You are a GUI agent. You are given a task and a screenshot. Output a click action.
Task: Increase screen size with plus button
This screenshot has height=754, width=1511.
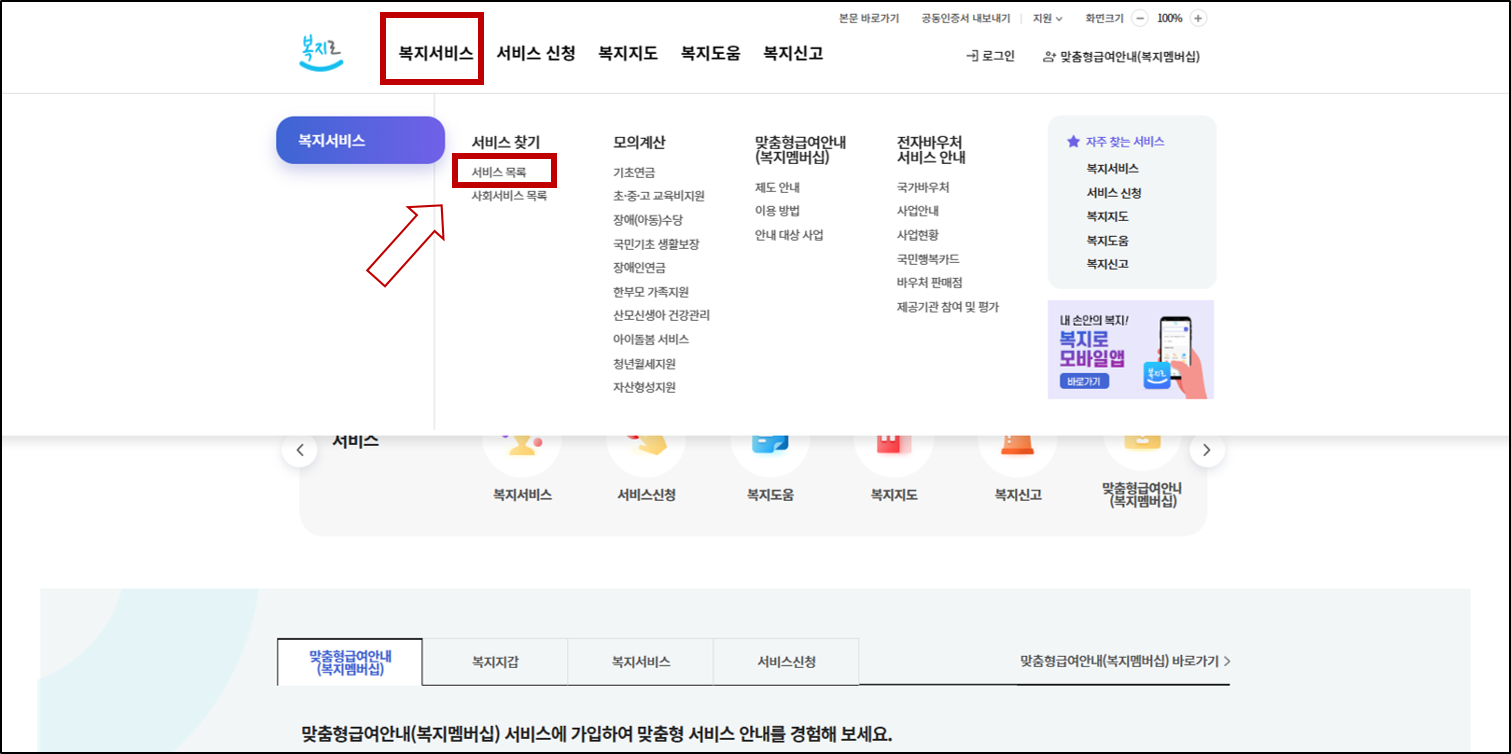coord(1198,18)
